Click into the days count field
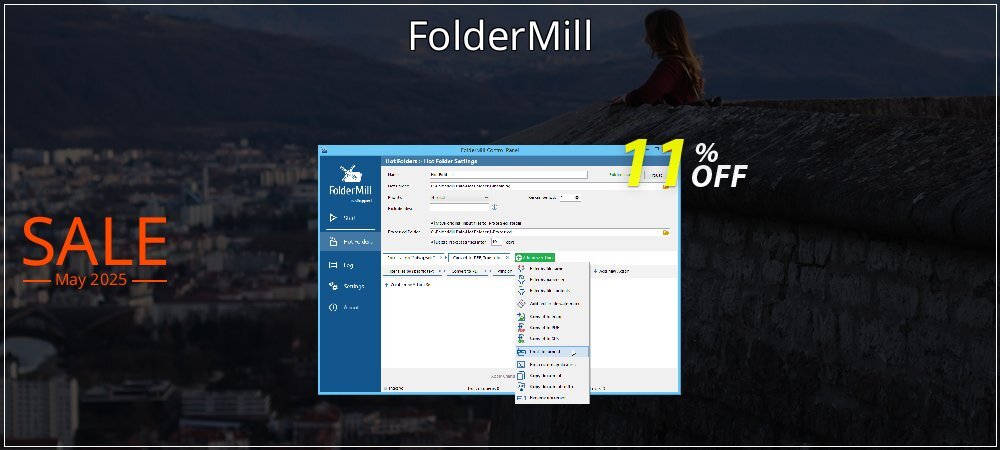Image resolution: width=1000 pixels, height=450 pixels. (x=497, y=242)
